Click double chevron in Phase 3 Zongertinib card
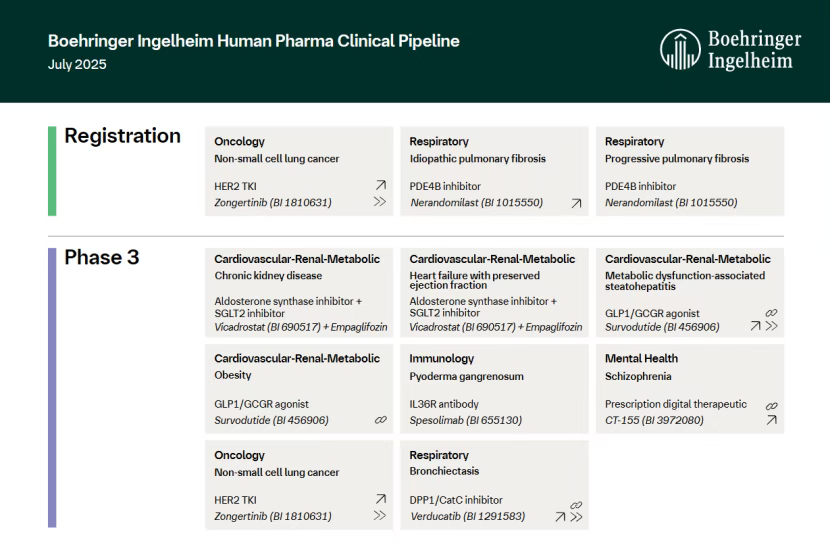 (380, 516)
